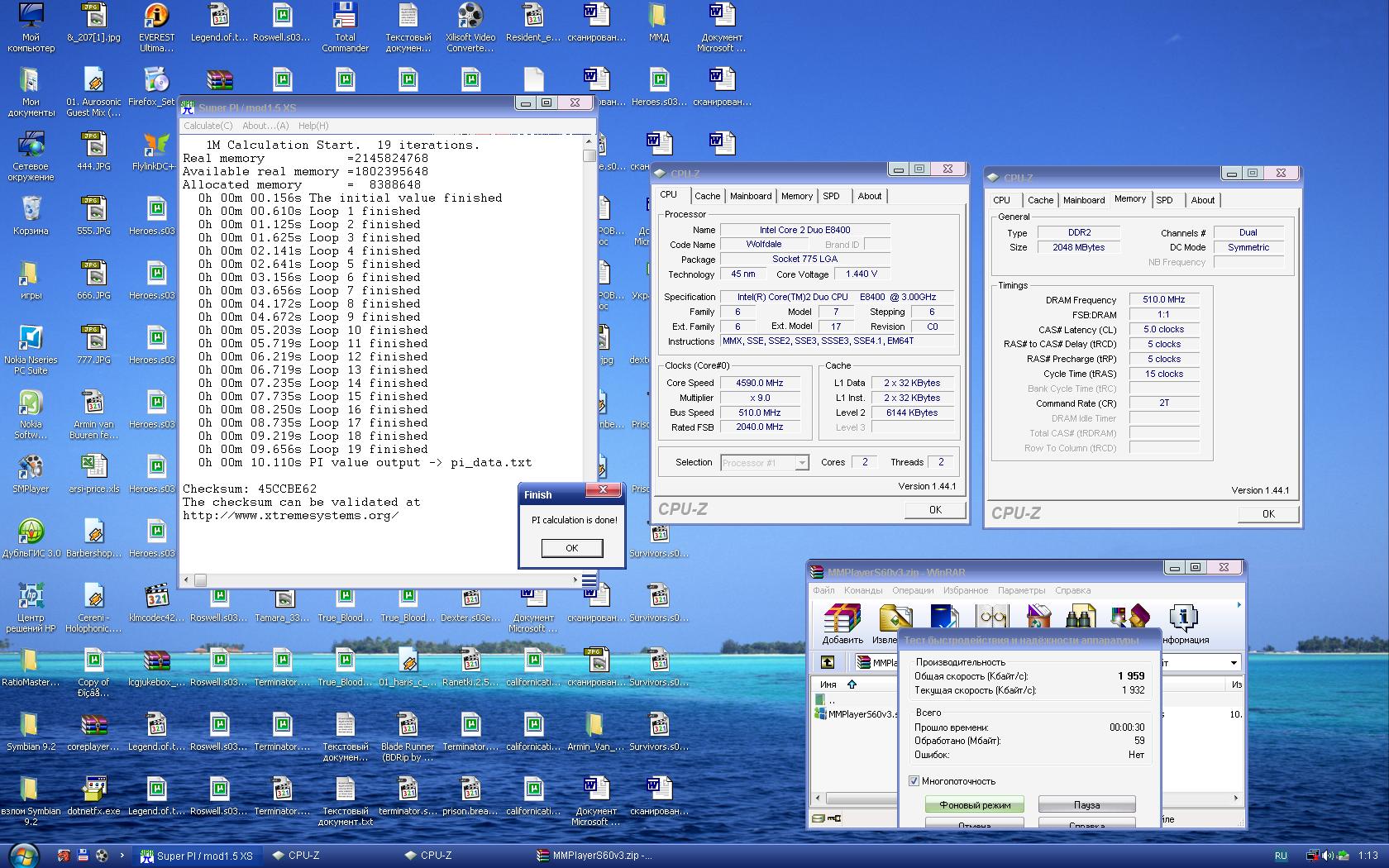Open EVEREST Ultimate desktop icon
The image size is (1389, 868).
click(x=156, y=27)
